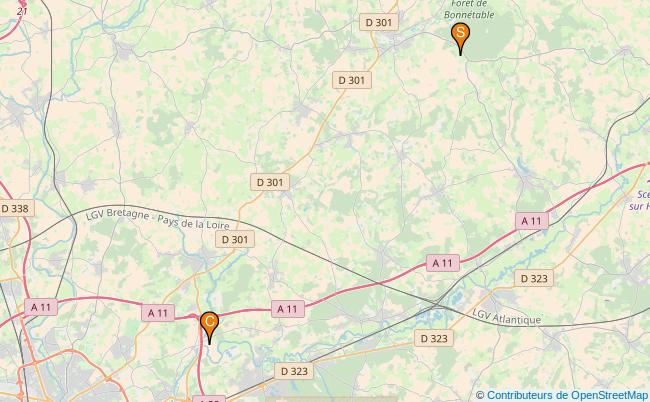The width and height of the screenshot is (650, 402).
Task: Click D 301 label midway between S and C pins
Action: click(270, 182)
